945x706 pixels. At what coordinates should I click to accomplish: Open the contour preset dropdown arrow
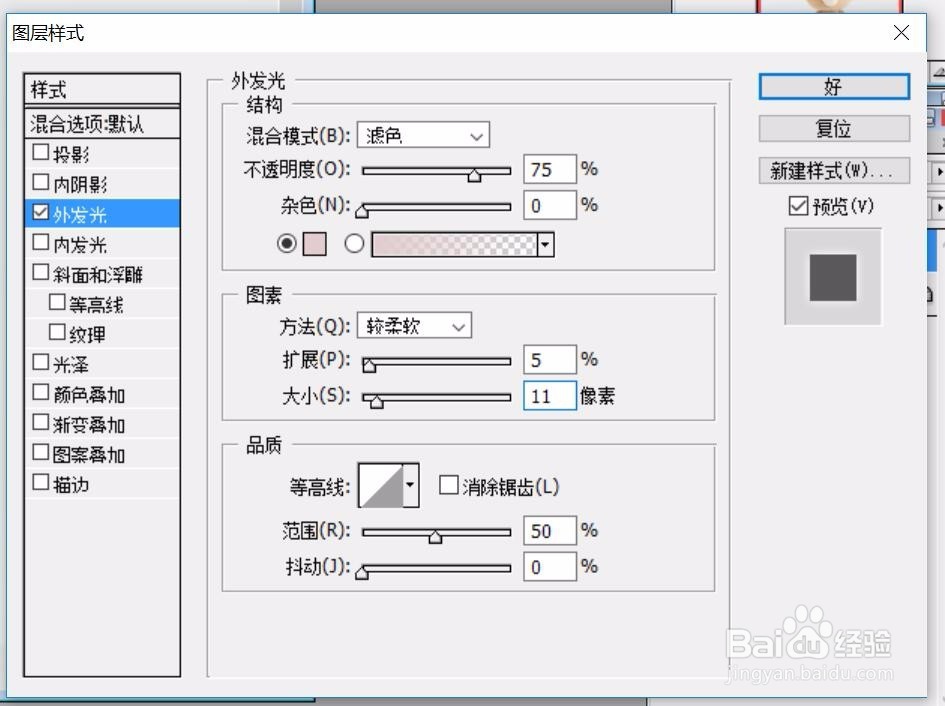point(408,485)
